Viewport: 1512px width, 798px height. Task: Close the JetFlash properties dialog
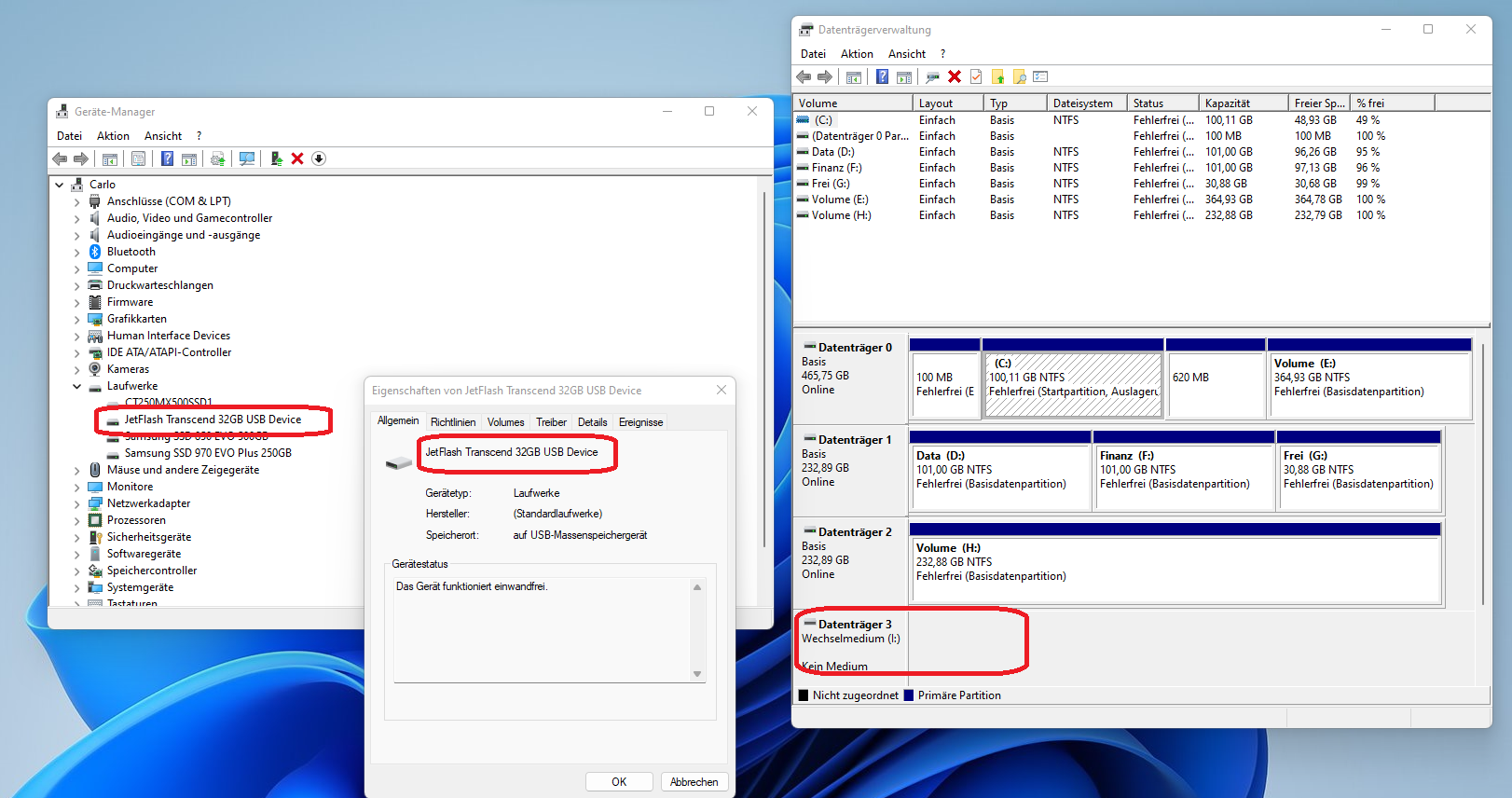click(722, 390)
